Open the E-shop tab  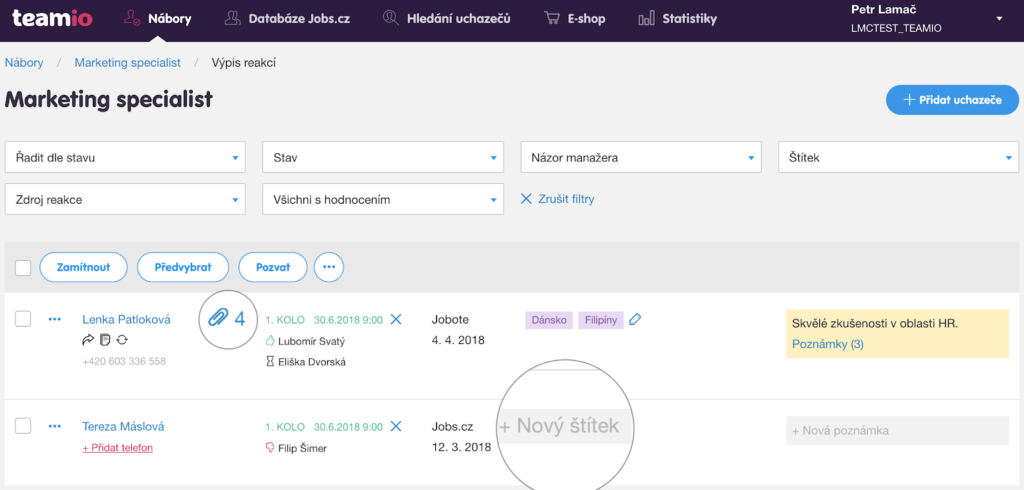point(575,18)
